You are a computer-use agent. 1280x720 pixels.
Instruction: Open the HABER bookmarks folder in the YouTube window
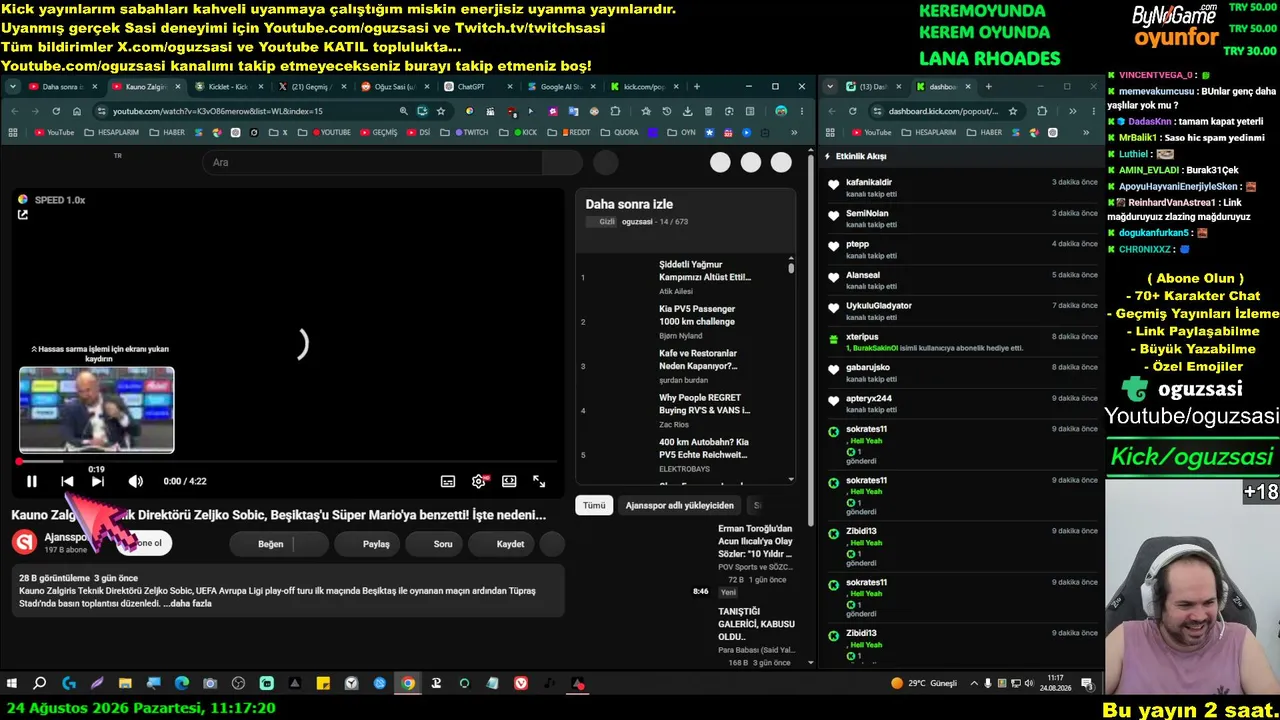pos(168,132)
